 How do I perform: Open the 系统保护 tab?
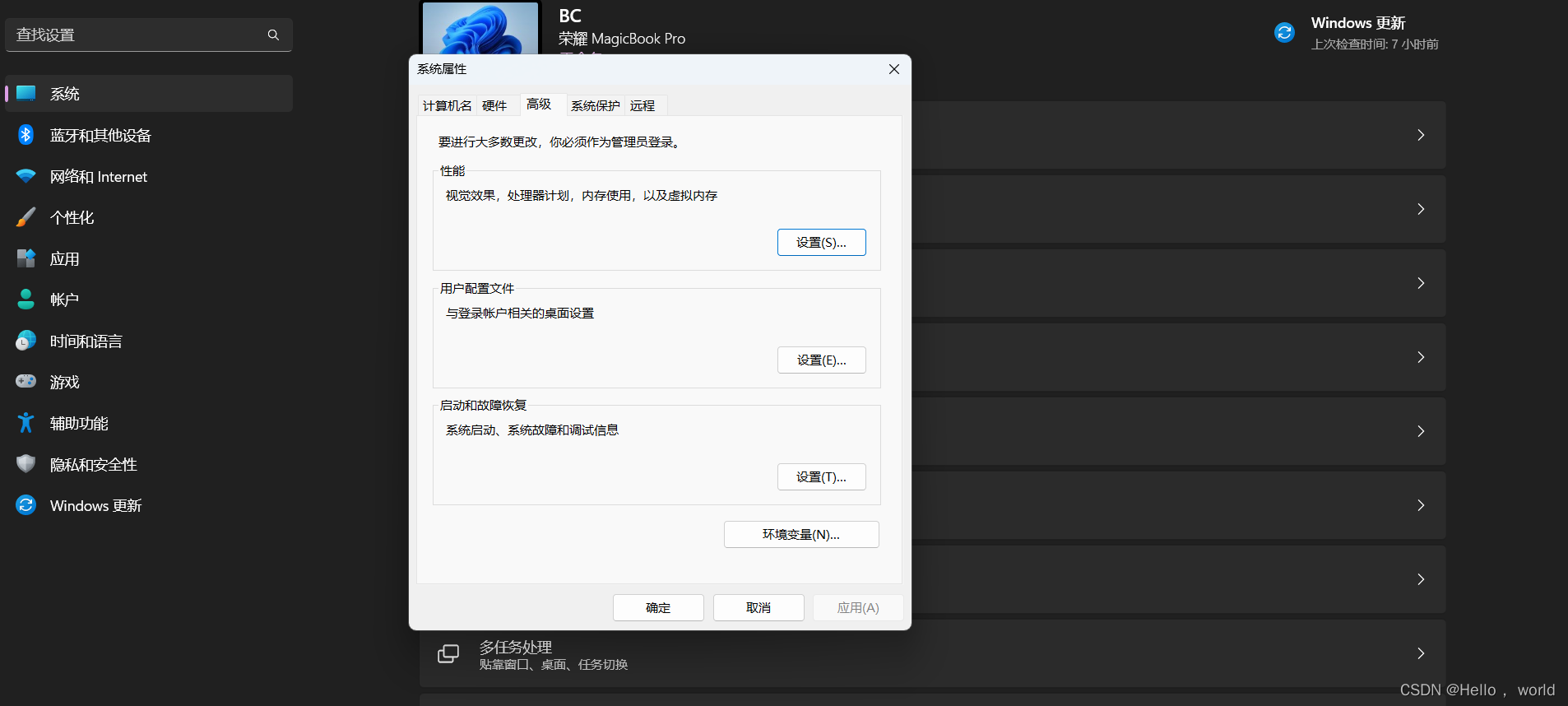coord(596,105)
